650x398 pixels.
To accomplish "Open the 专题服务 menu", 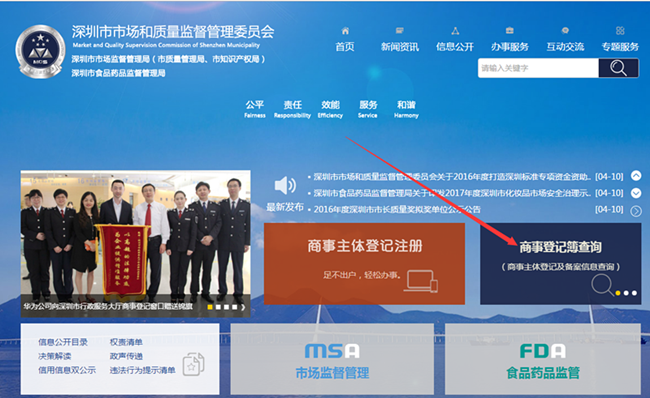I will pos(620,47).
